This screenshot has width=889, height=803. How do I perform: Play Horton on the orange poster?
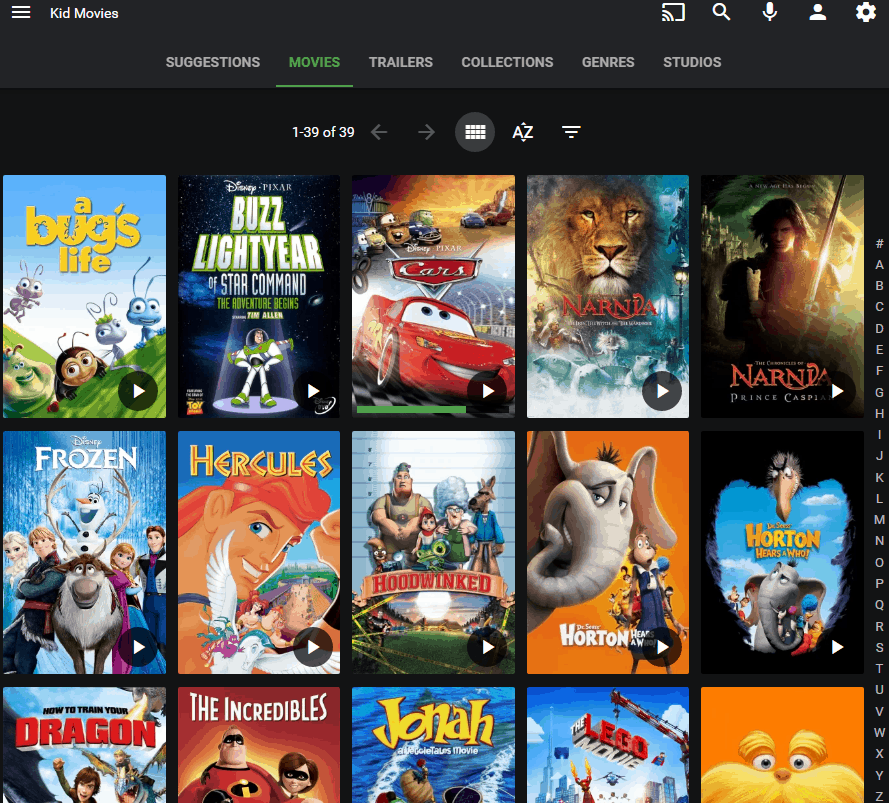tap(662, 646)
